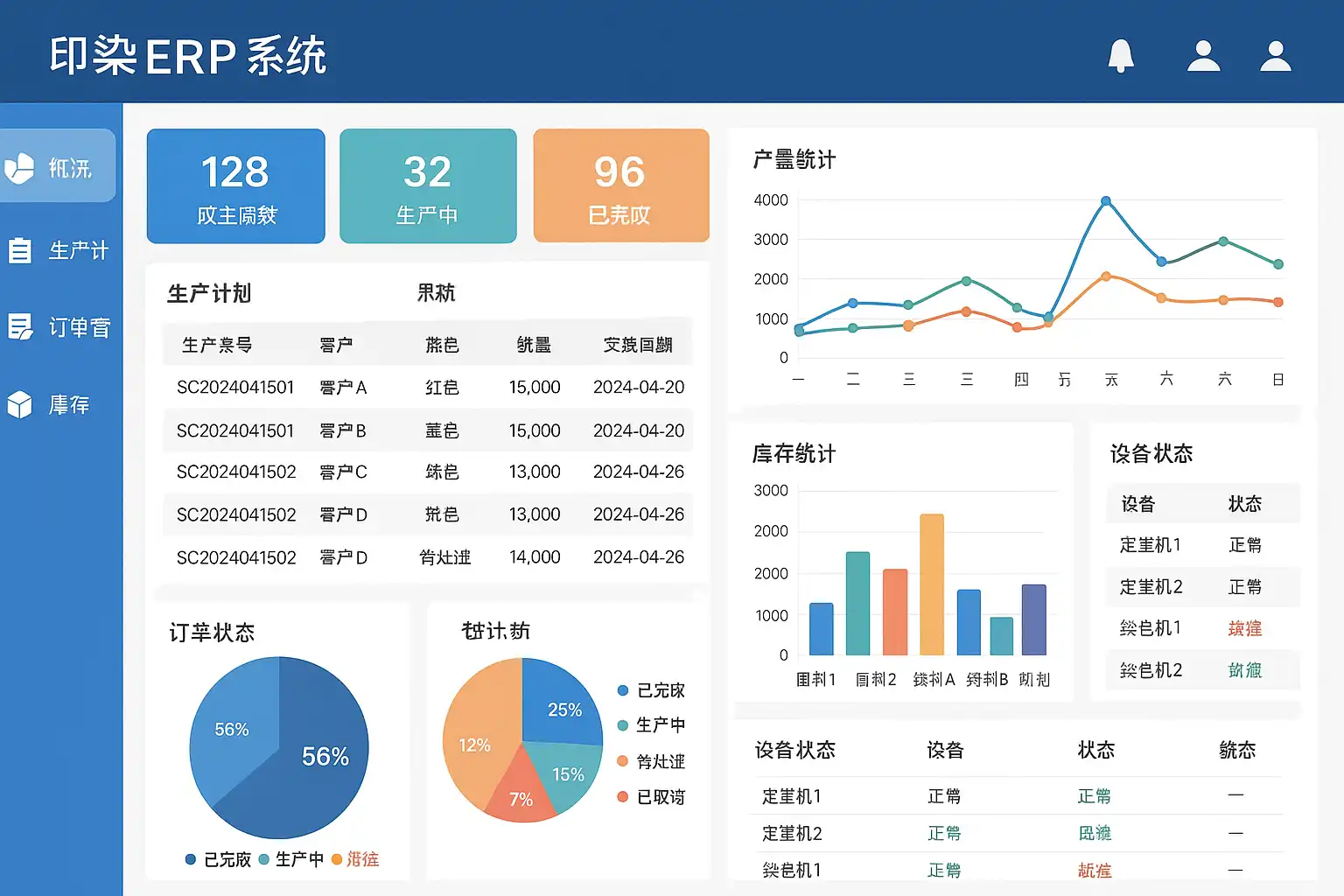The width and height of the screenshot is (1344, 896).
Task: Select the 库存 sidebar menu label
Action: pos(69,404)
